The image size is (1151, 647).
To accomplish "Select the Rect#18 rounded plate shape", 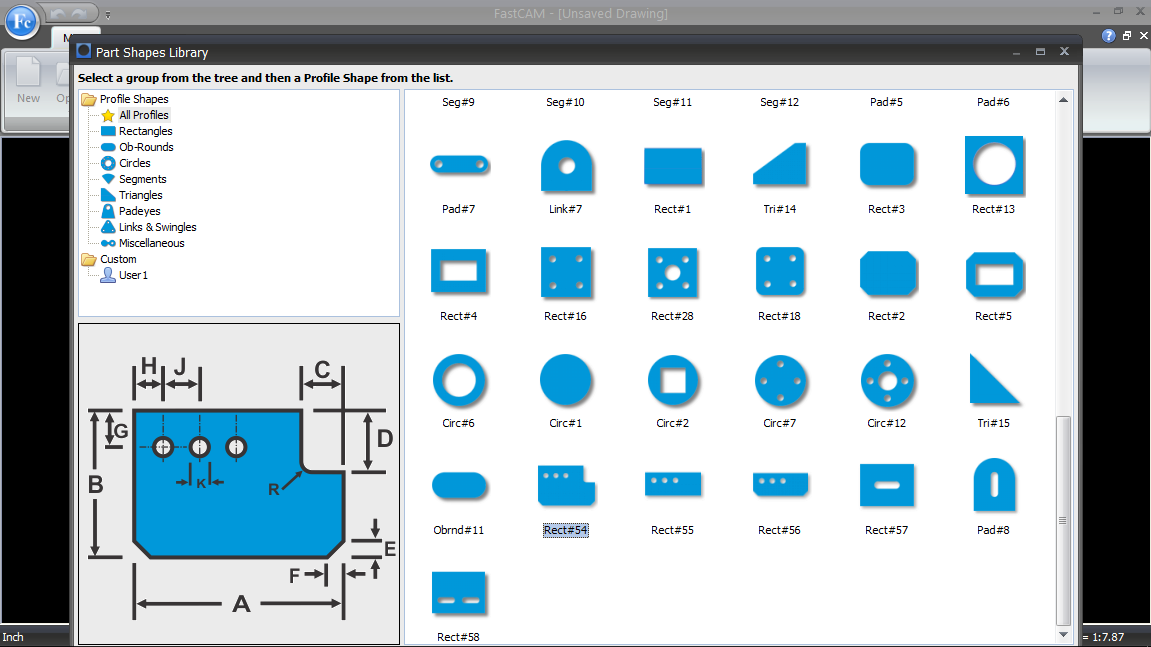I will click(x=780, y=272).
